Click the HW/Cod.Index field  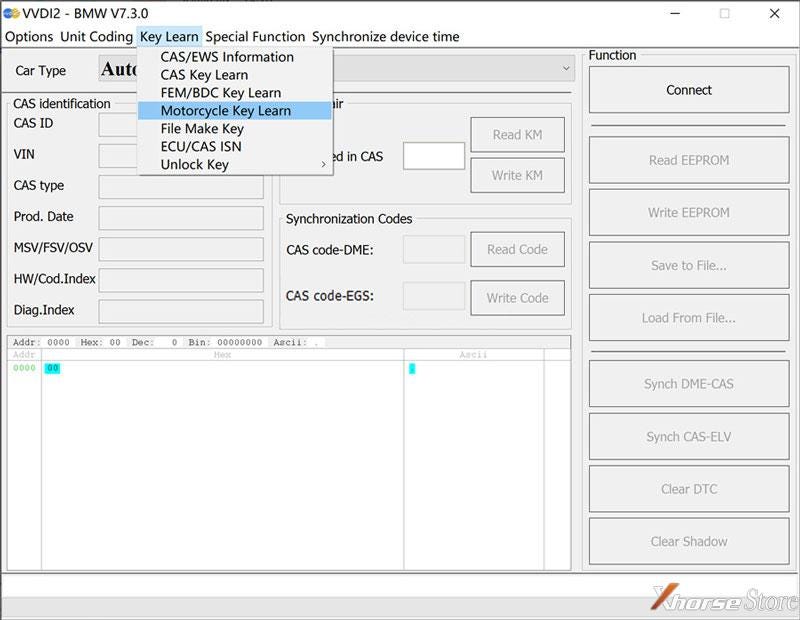click(181, 281)
